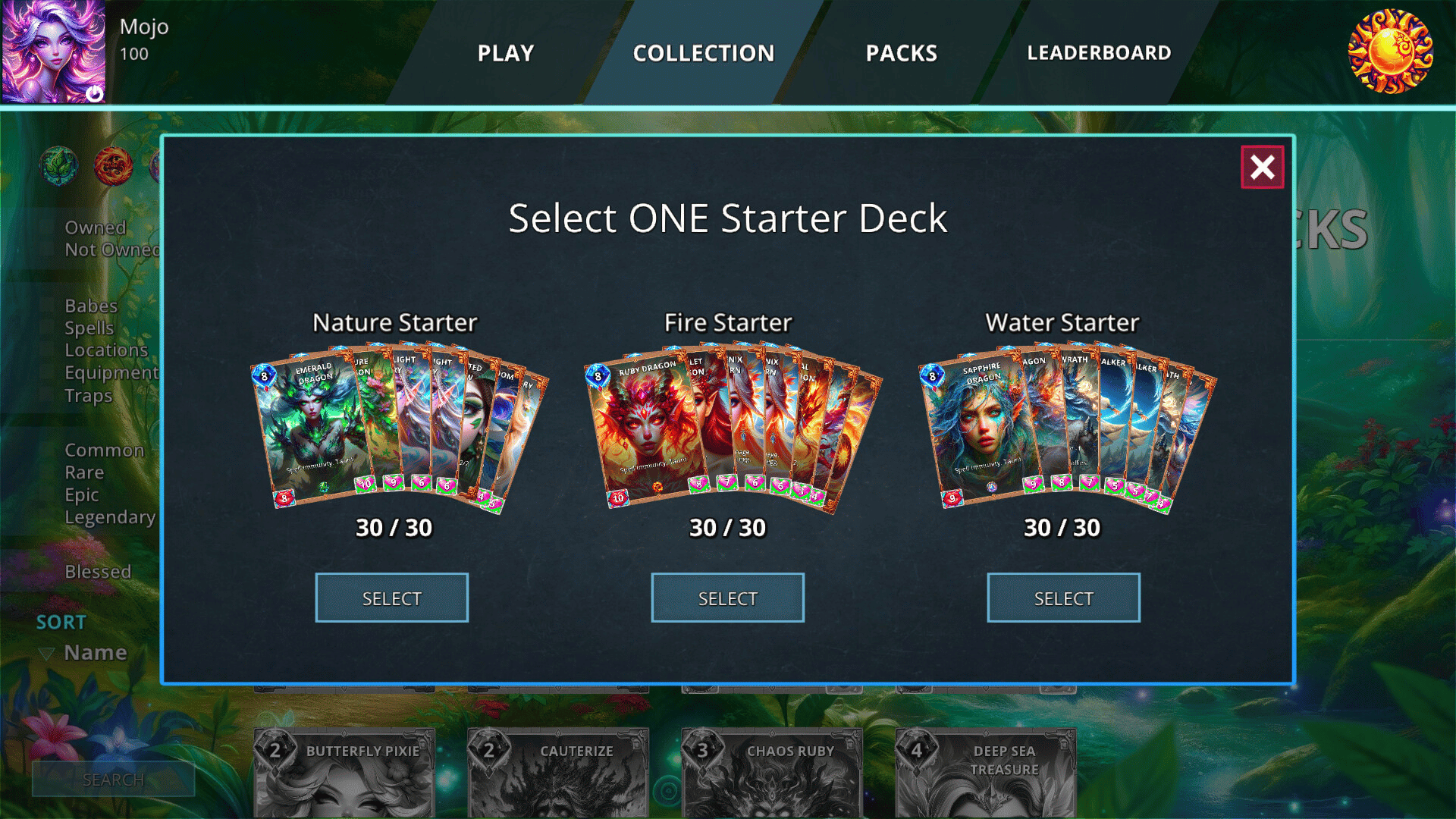
Task: Click the Sapphire Dragon card
Action: (x=978, y=430)
